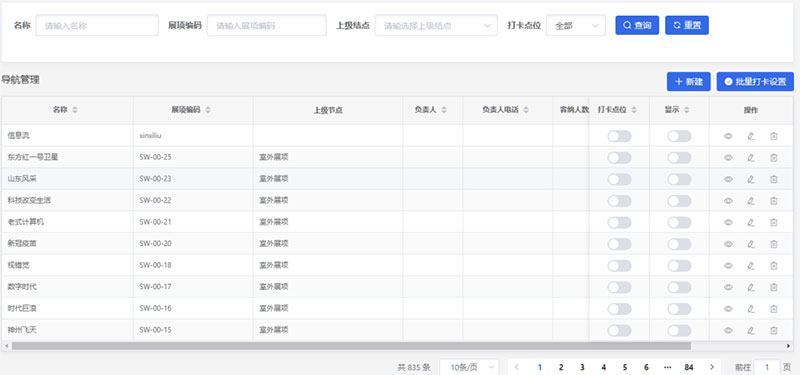The height and width of the screenshot is (375, 800).
Task: Open the eye icon for 科技改变生活
Action: point(728,201)
